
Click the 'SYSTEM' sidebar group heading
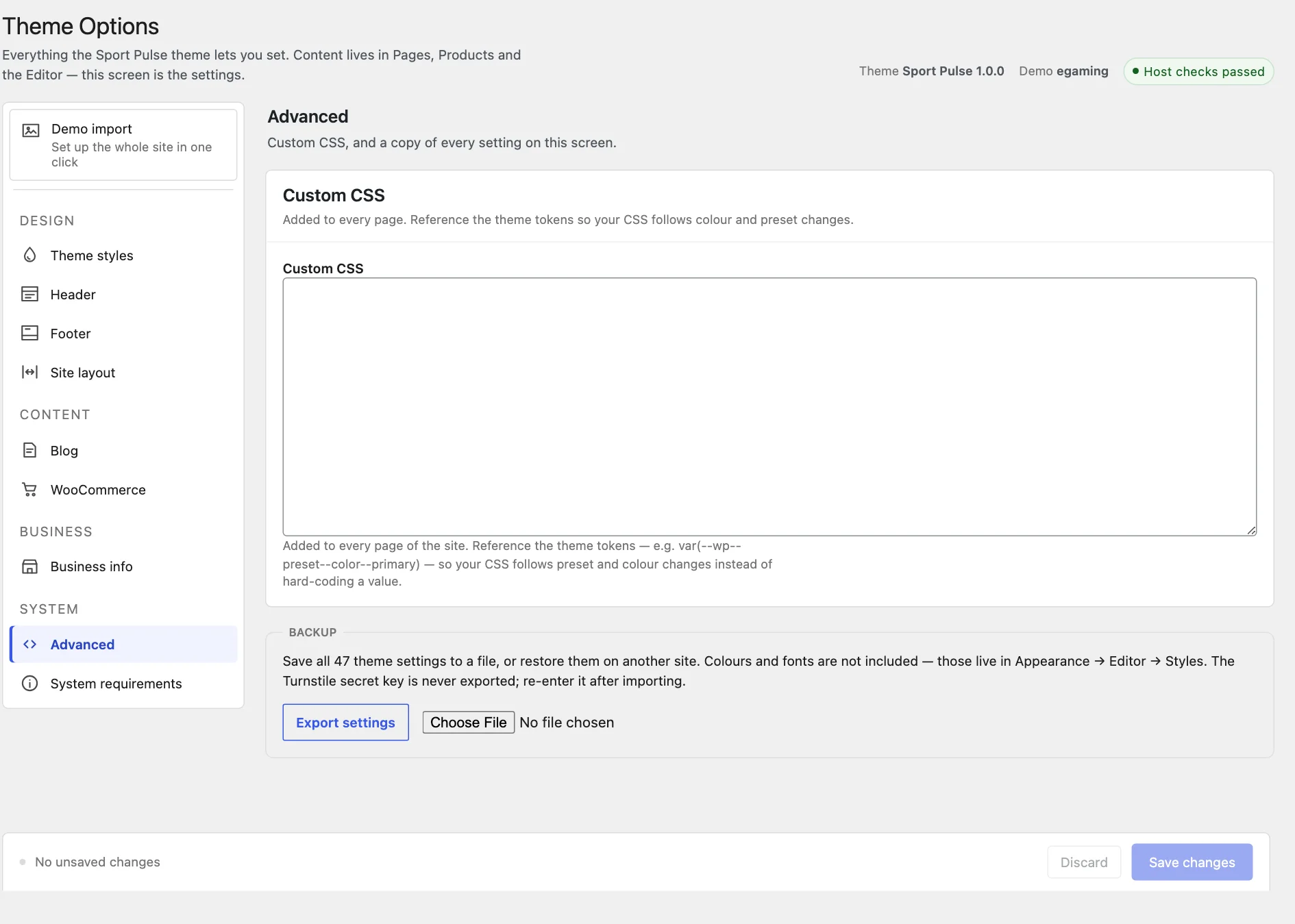click(49, 609)
